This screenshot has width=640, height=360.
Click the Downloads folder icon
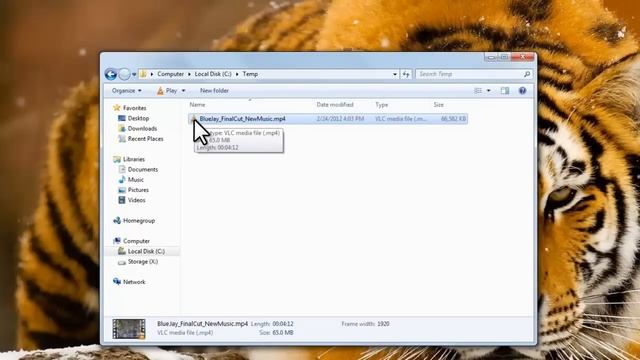[x=122, y=129]
